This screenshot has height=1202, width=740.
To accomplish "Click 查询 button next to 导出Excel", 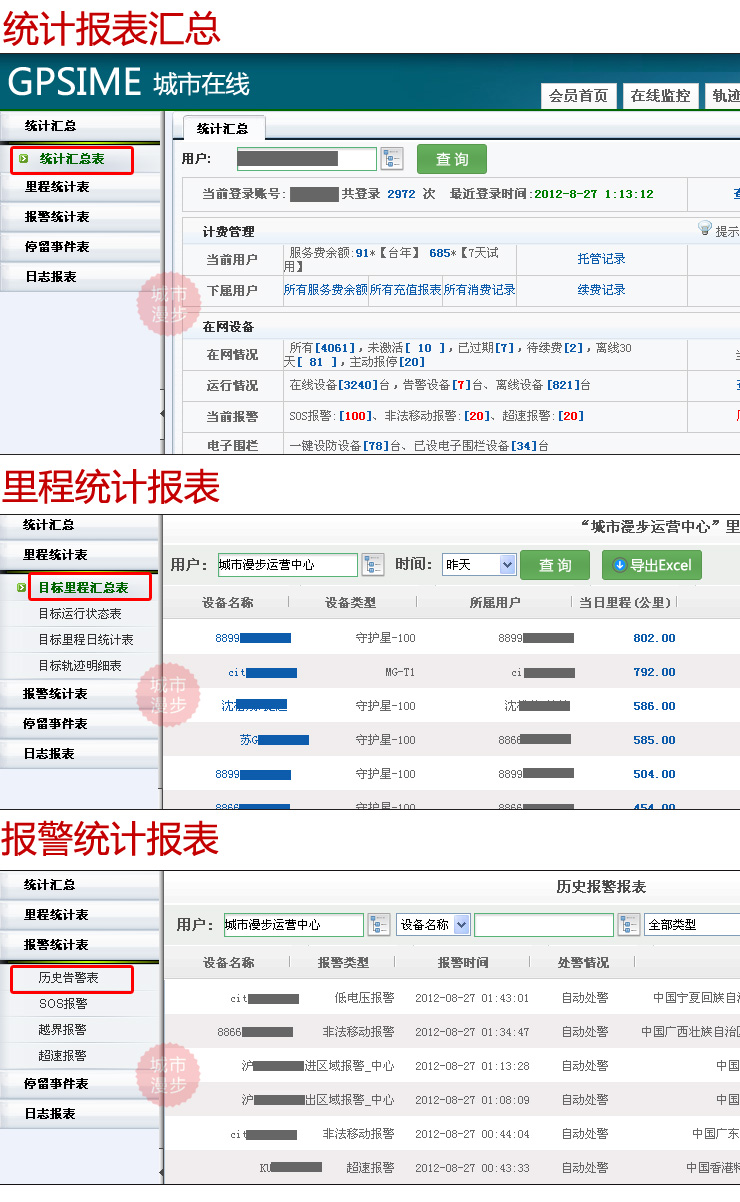I will (555, 565).
